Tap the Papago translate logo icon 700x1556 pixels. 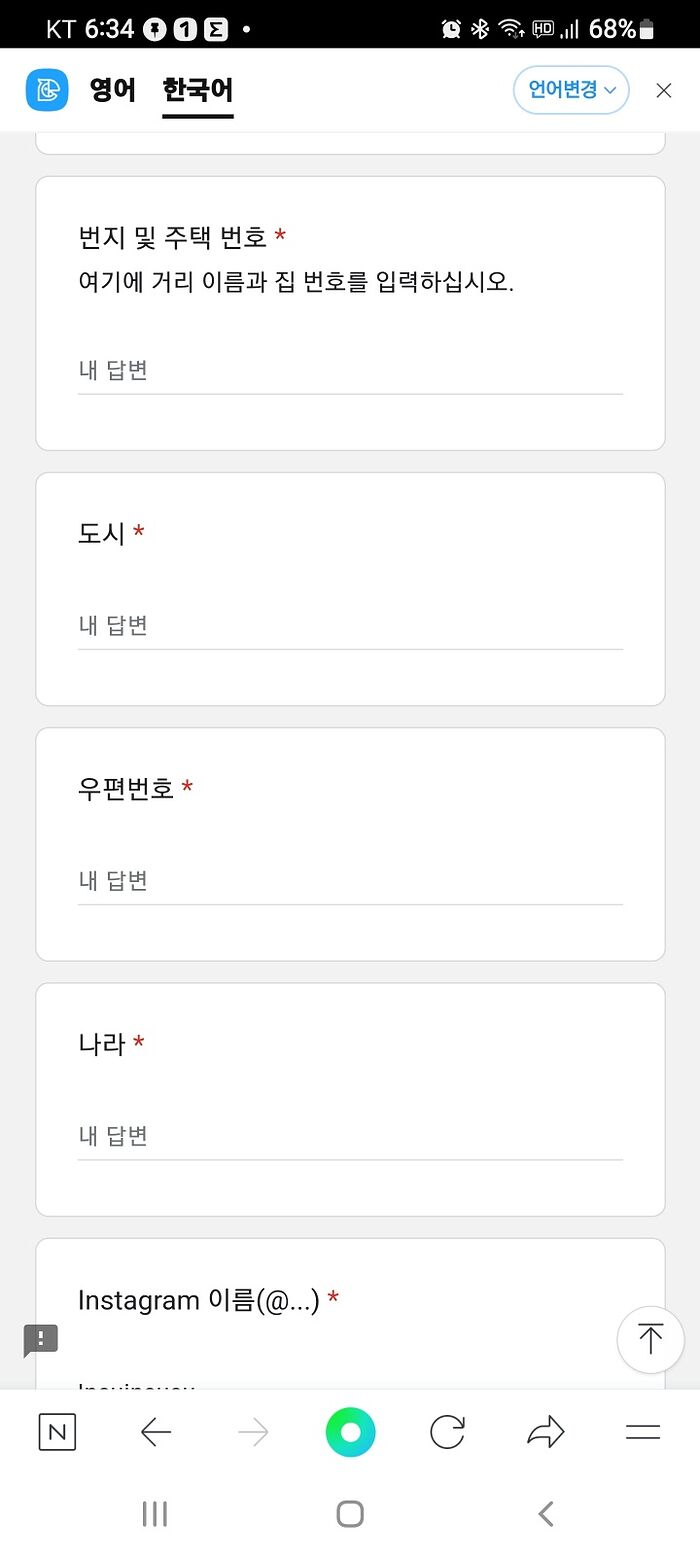[47, 90]
